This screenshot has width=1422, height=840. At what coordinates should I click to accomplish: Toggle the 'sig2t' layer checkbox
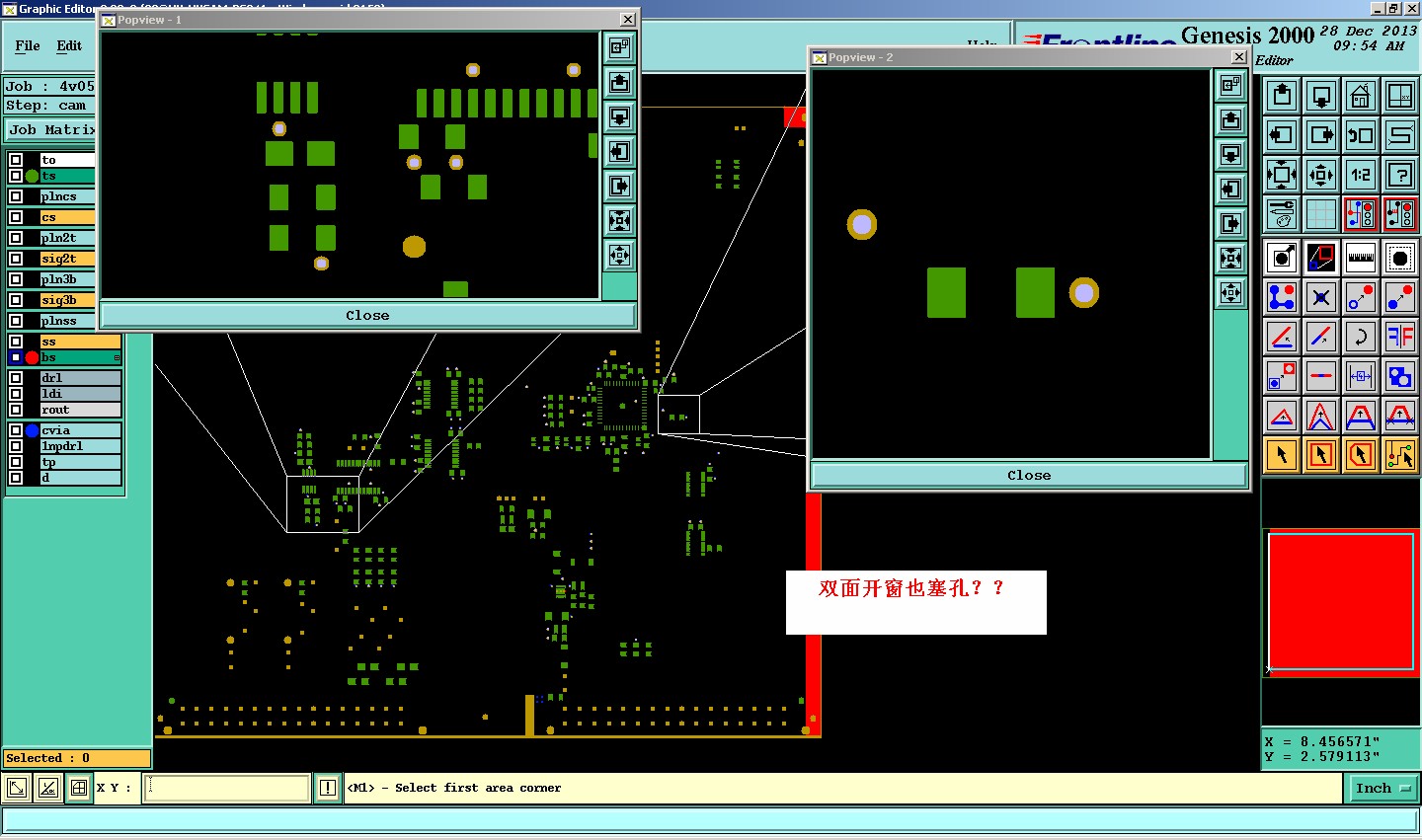16,259
